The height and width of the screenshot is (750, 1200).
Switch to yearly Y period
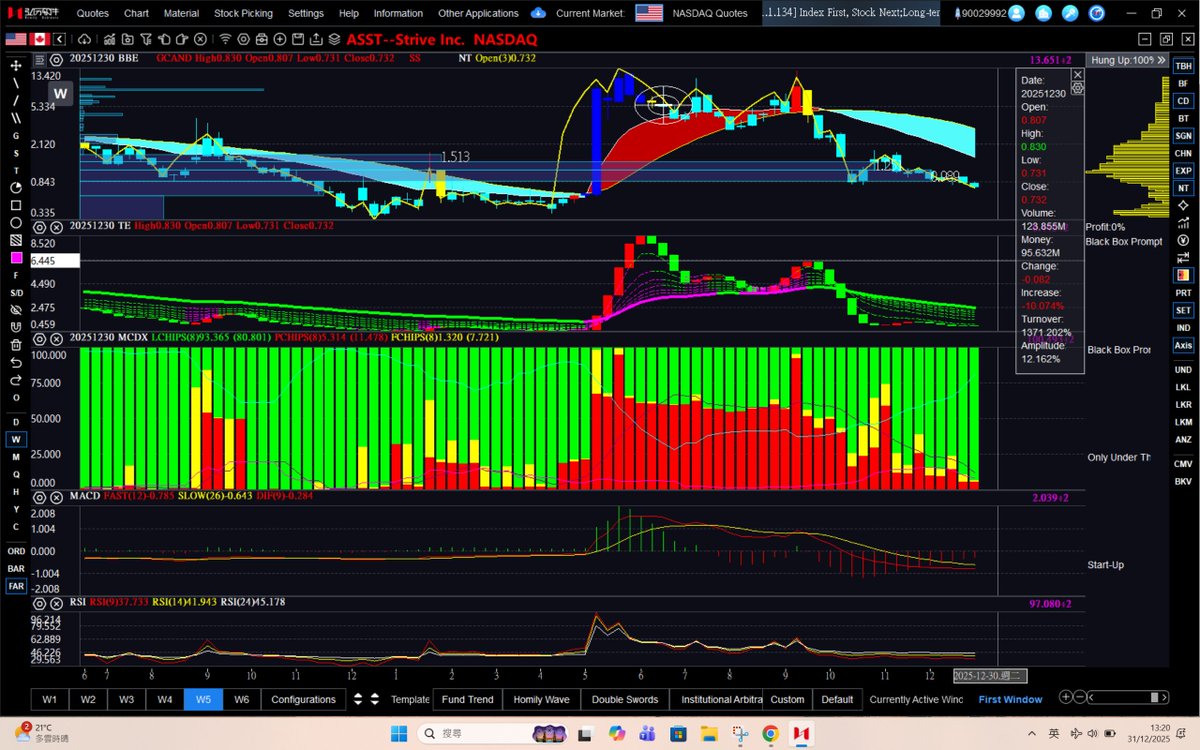tap(16, 509)
